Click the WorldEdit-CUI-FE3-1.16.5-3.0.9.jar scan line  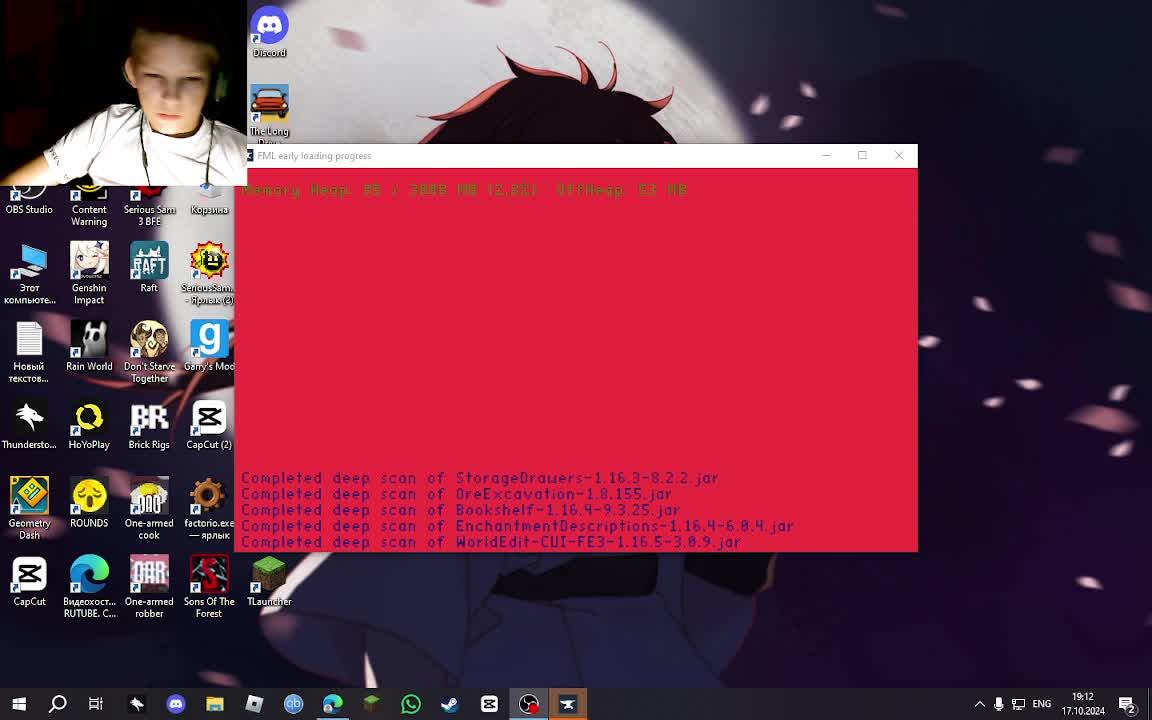pyautogui.click(x=491, y=542)
